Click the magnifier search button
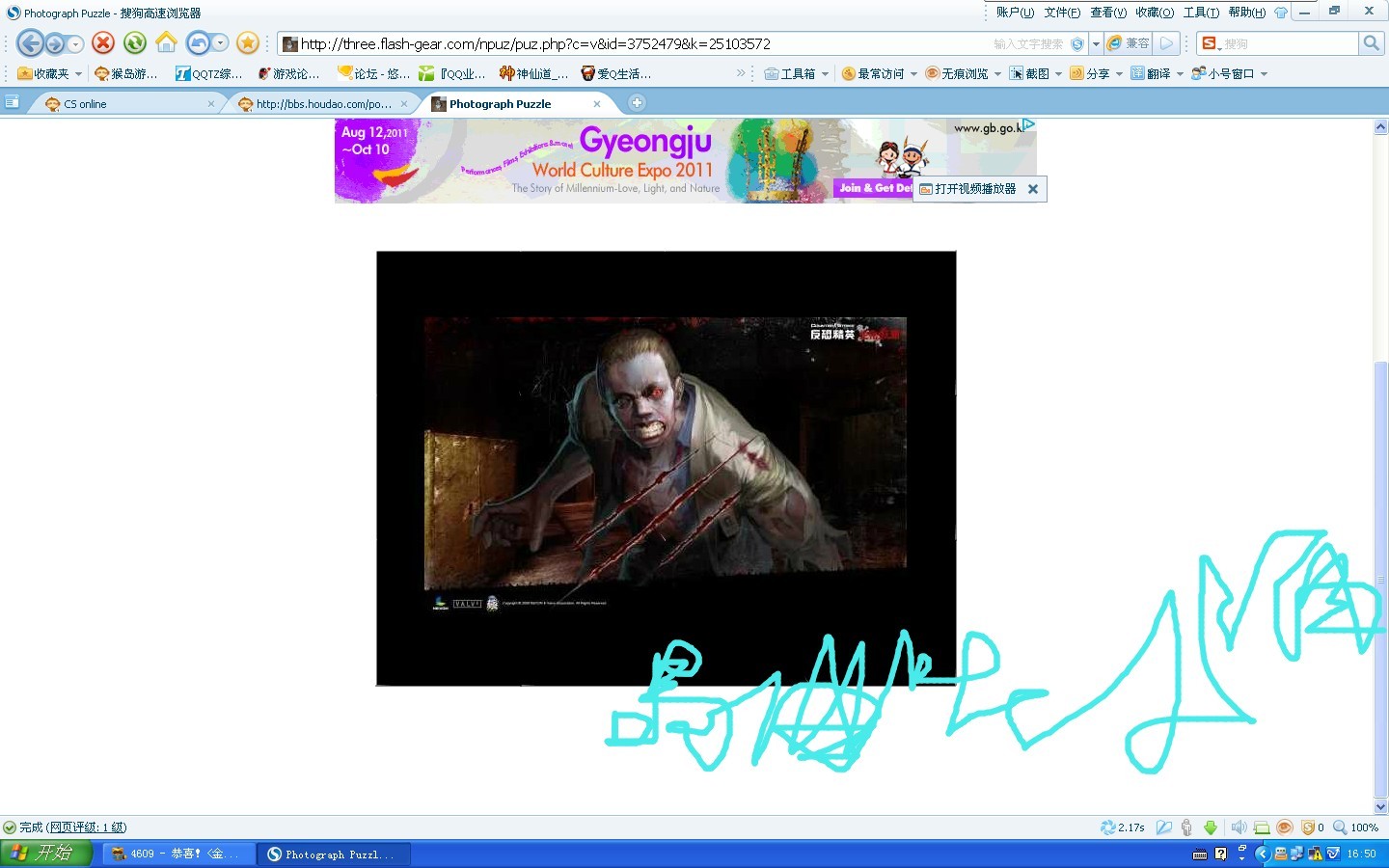This screenshot has width=1389, height=868. (x=1372, y=43)
